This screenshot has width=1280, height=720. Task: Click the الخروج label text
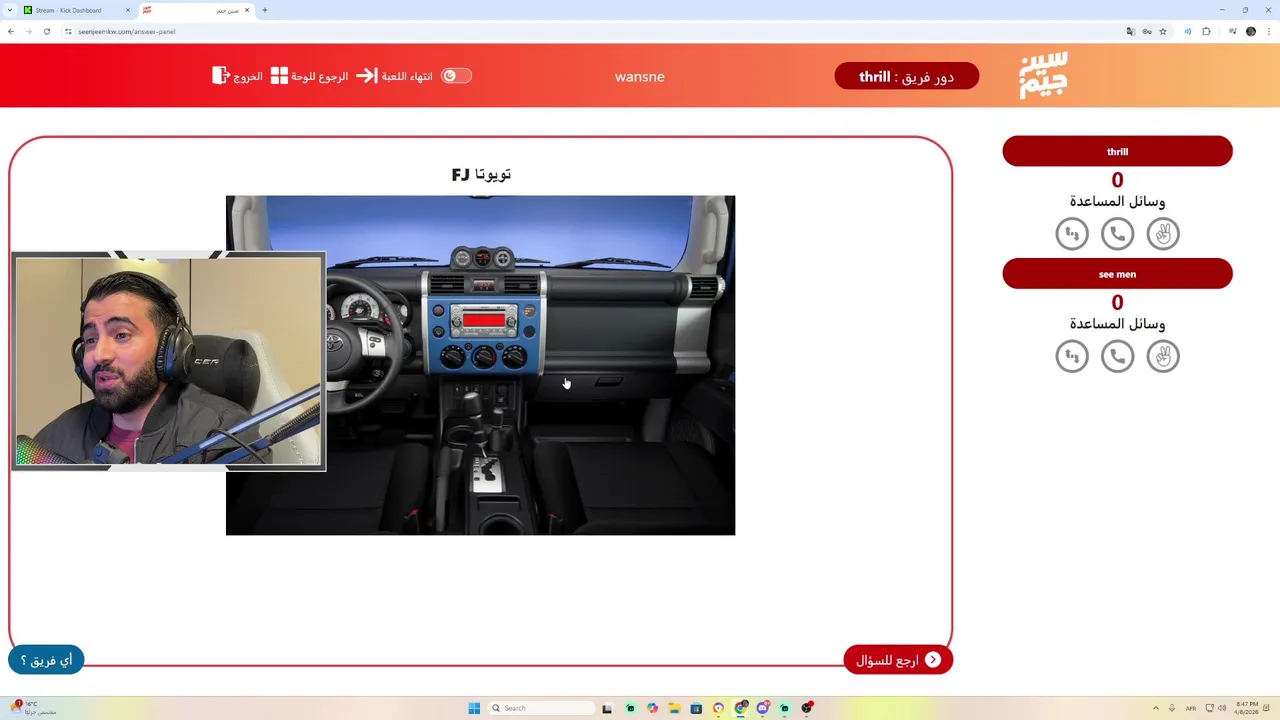coord(248,76)
